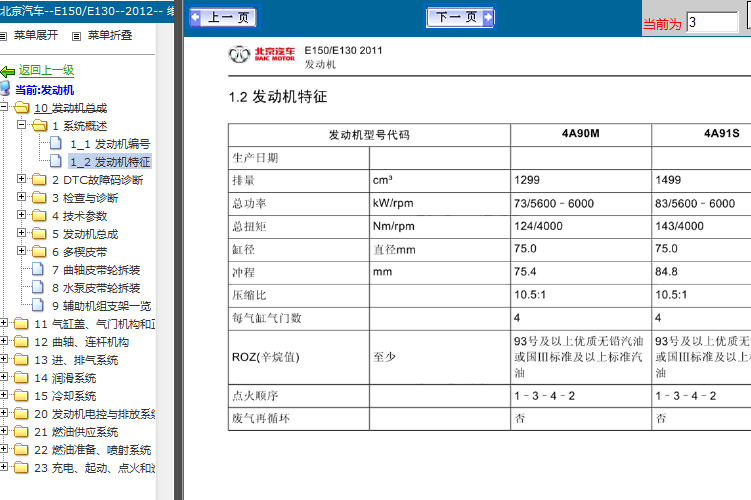751x500 pixels.
Task: Open 23 充电、起动、点火 tree item
Action: tap(95, 468)
